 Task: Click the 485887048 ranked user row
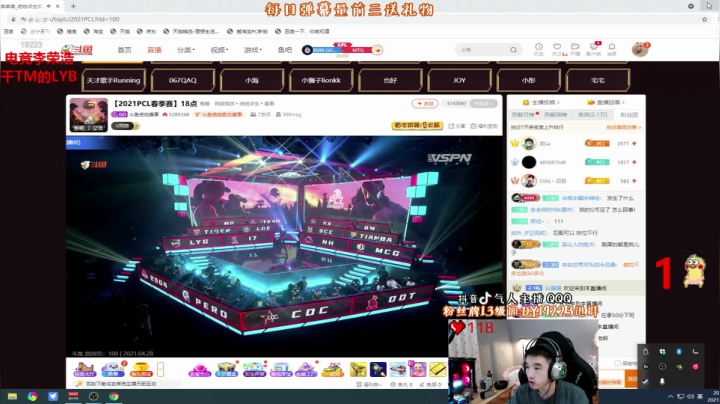(575, 162)
